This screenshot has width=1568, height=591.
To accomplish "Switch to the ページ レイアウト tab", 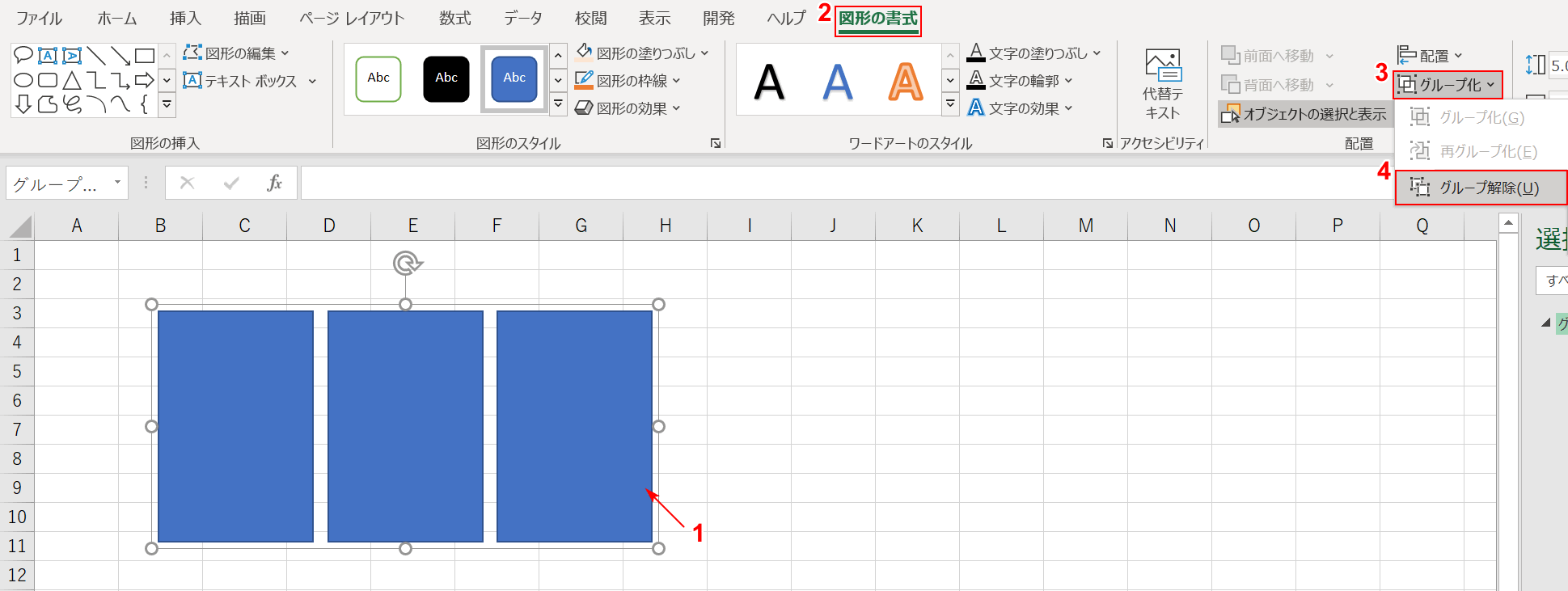I will [352, 18].
